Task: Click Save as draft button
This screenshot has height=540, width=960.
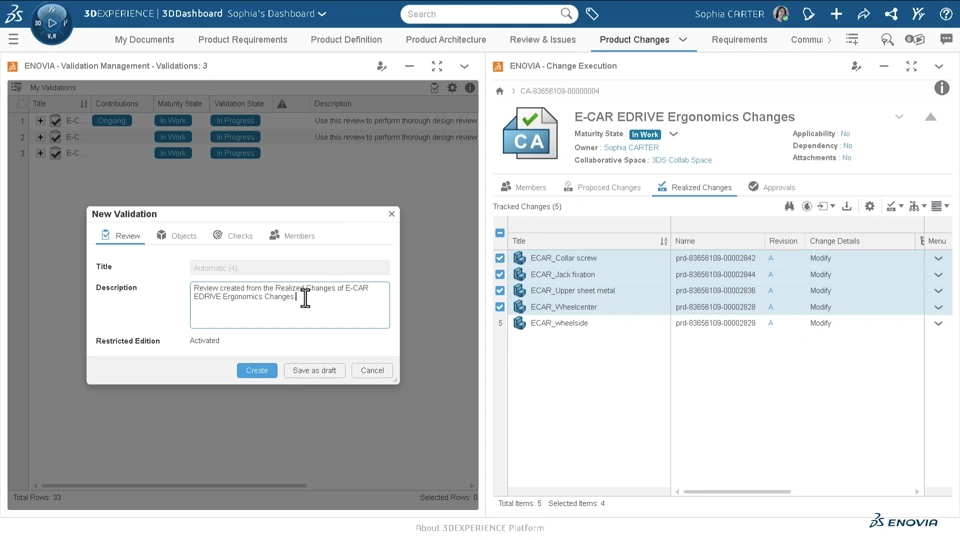Action: pos(314,370)
